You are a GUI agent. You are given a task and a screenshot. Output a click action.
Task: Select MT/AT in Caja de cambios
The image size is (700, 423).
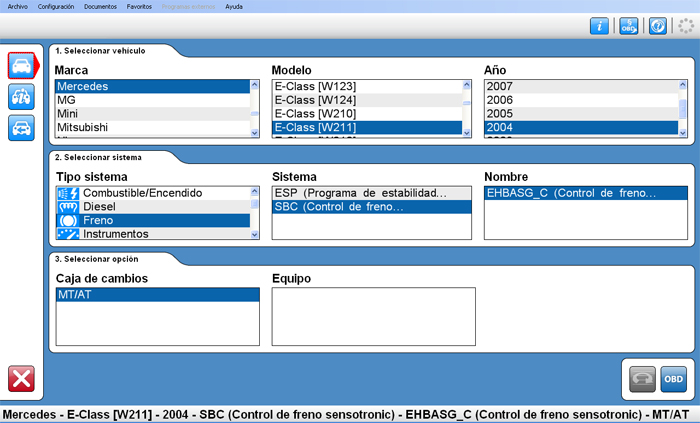pyautogui.click(x=158, y=295)
